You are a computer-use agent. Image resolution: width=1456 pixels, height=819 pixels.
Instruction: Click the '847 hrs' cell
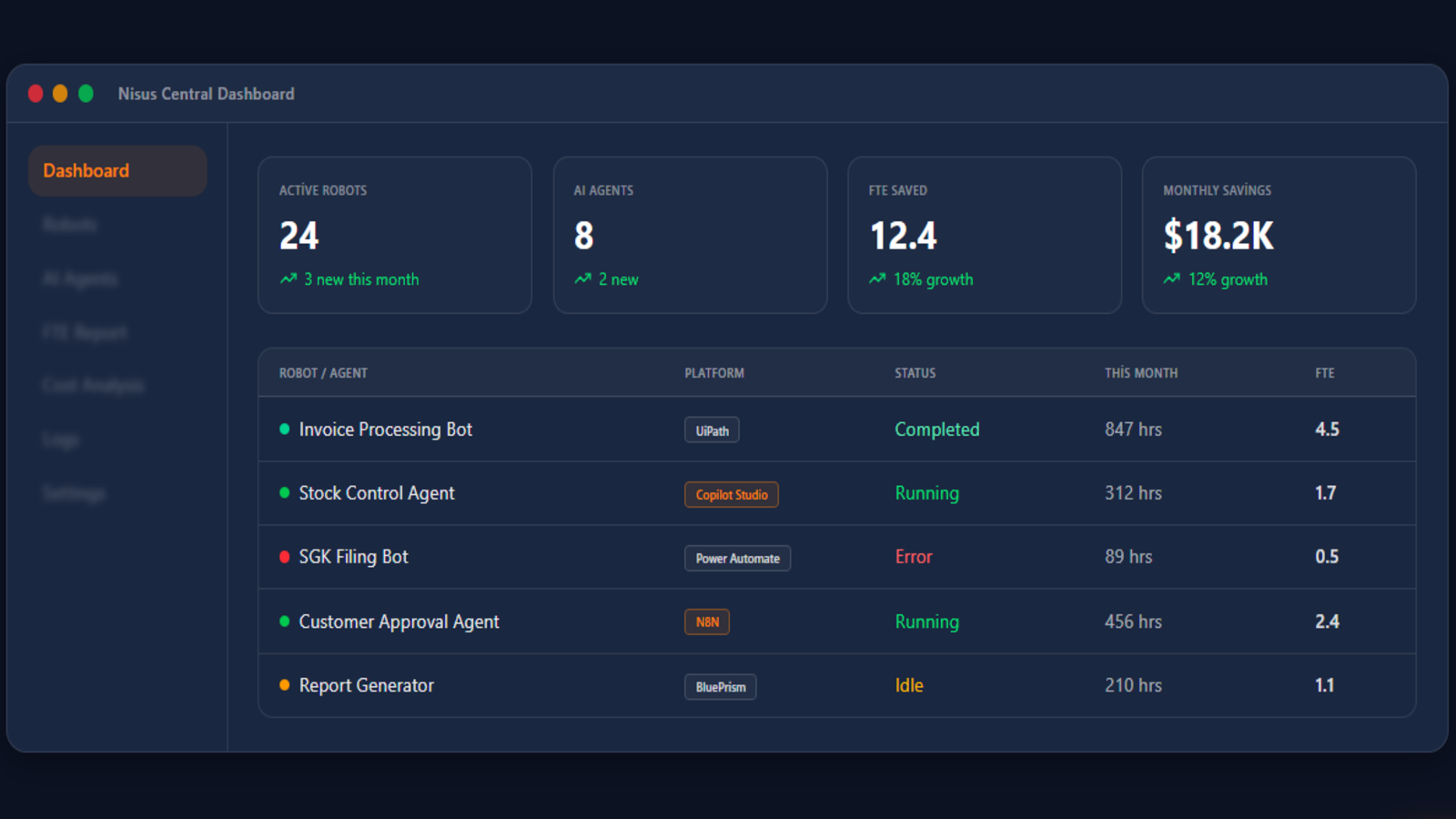[x=1133, y=430]
